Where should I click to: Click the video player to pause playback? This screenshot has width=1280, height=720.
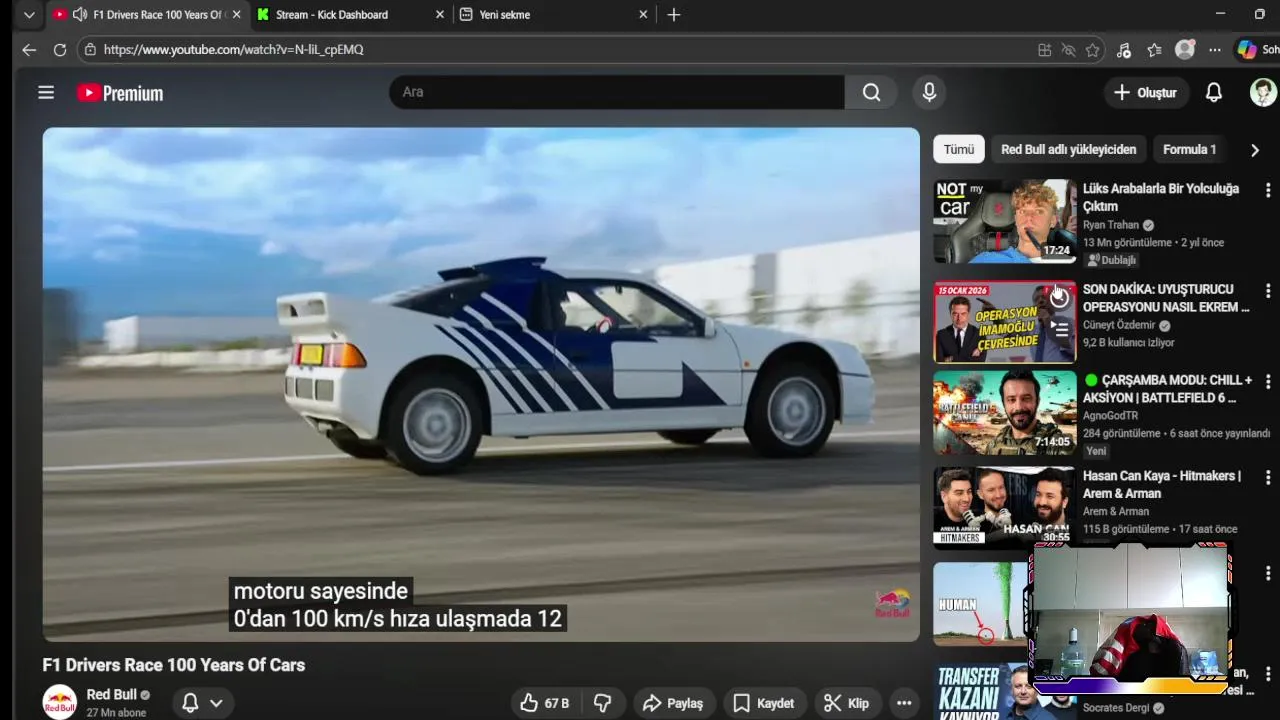tap(480, 384)
